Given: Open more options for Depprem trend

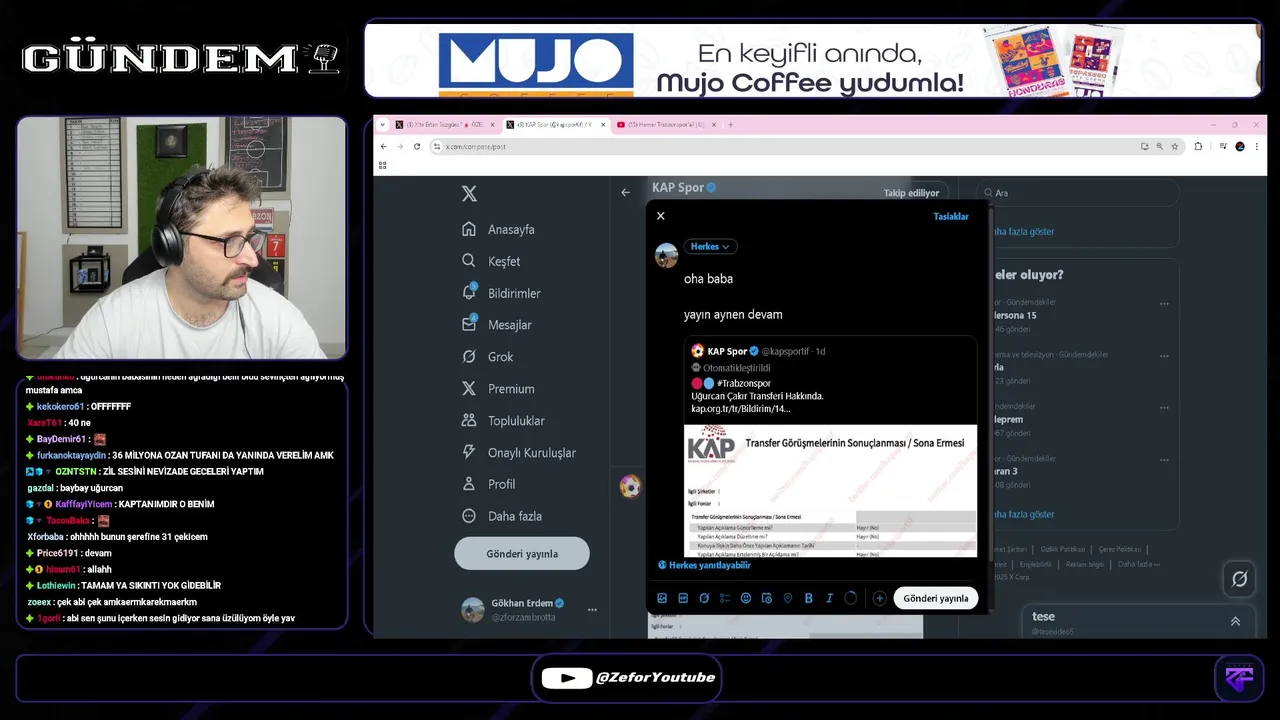Looking at the screenshot, I should tap(1164, 407).
